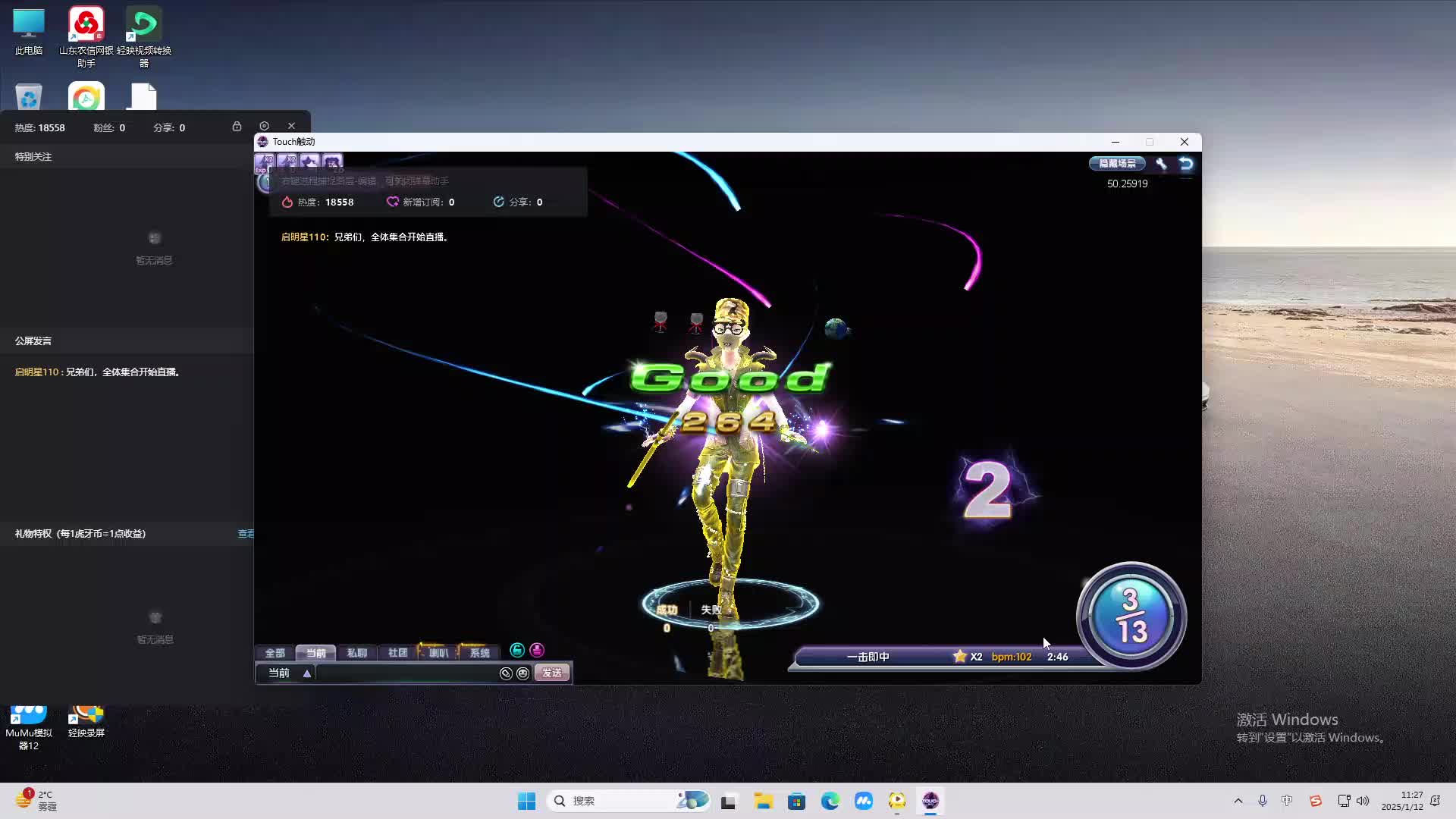
Task: Open the volume control in system tray
Action: (x=1363, y=801)
